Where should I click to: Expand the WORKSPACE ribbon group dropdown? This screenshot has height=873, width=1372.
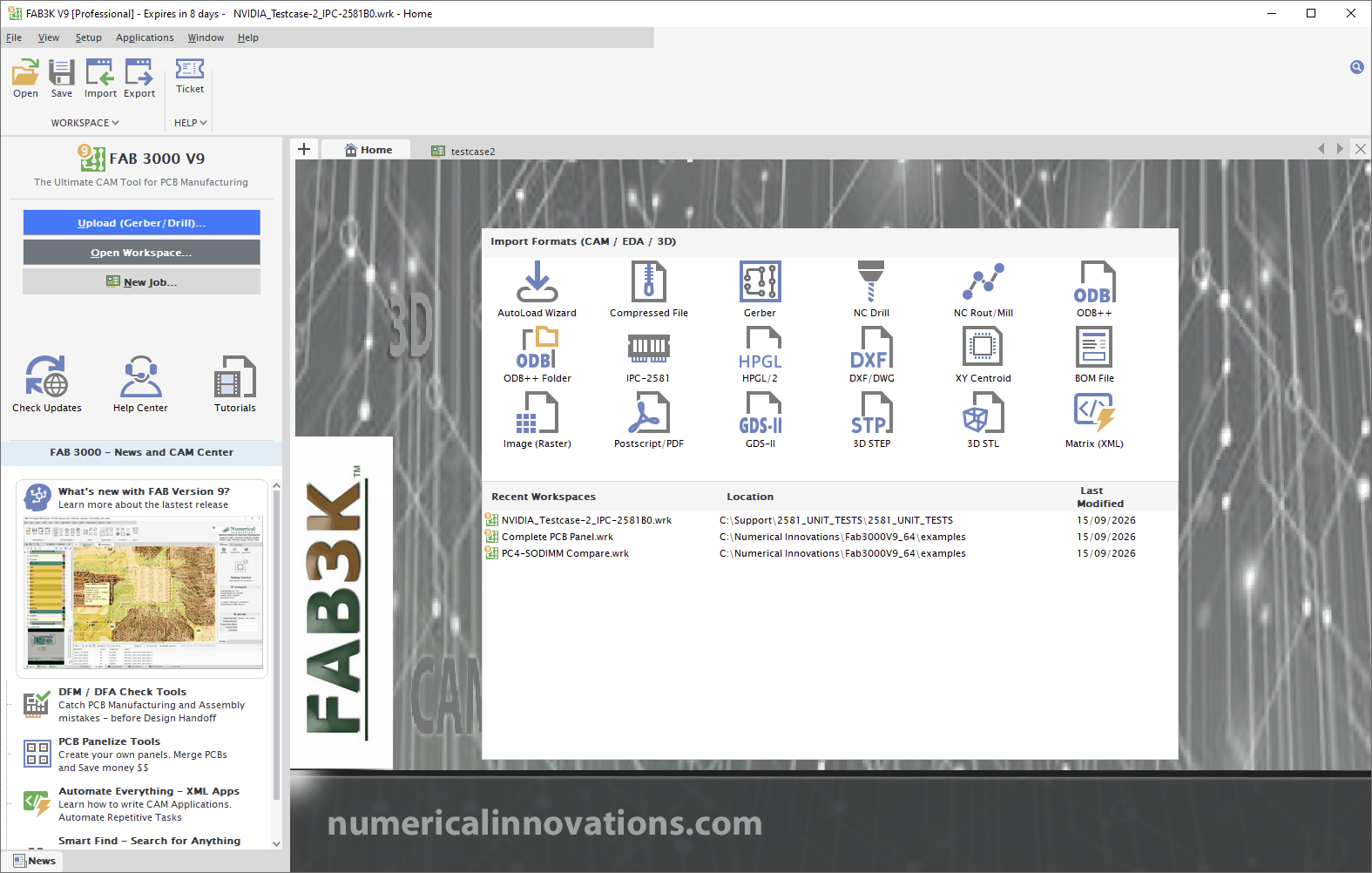pos(85,123)
